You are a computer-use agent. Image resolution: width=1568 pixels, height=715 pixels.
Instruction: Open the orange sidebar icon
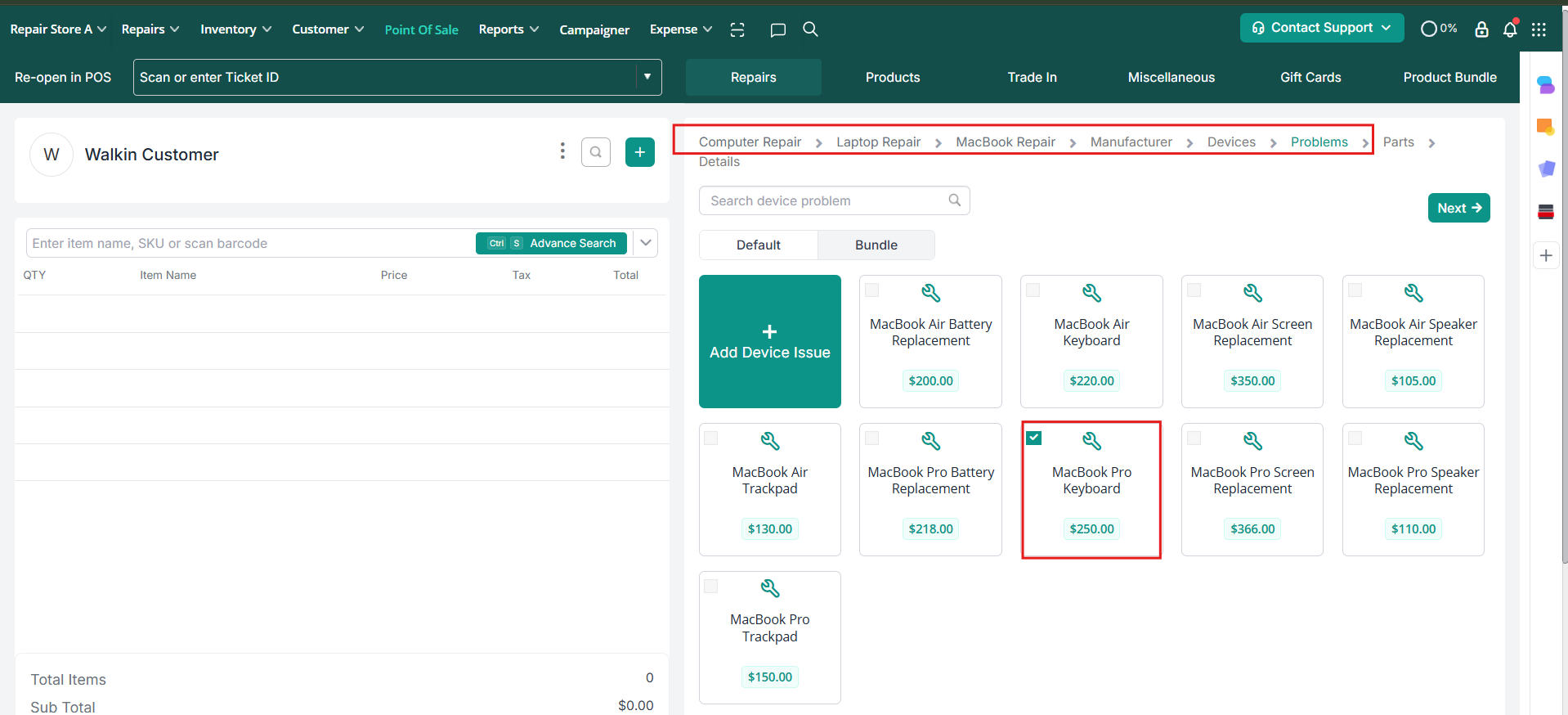[1545, 127]
